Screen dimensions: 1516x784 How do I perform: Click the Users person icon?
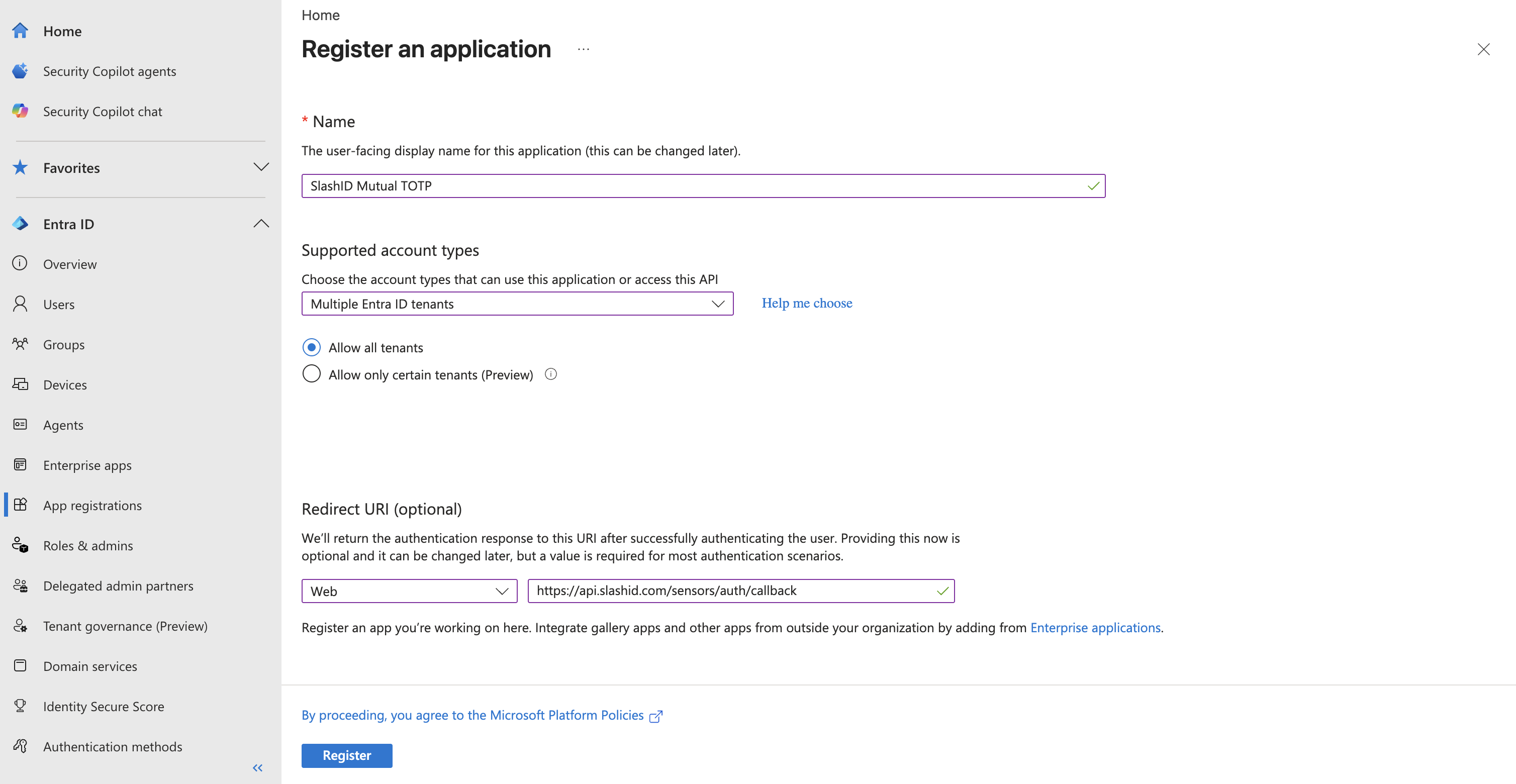[20, 304]
